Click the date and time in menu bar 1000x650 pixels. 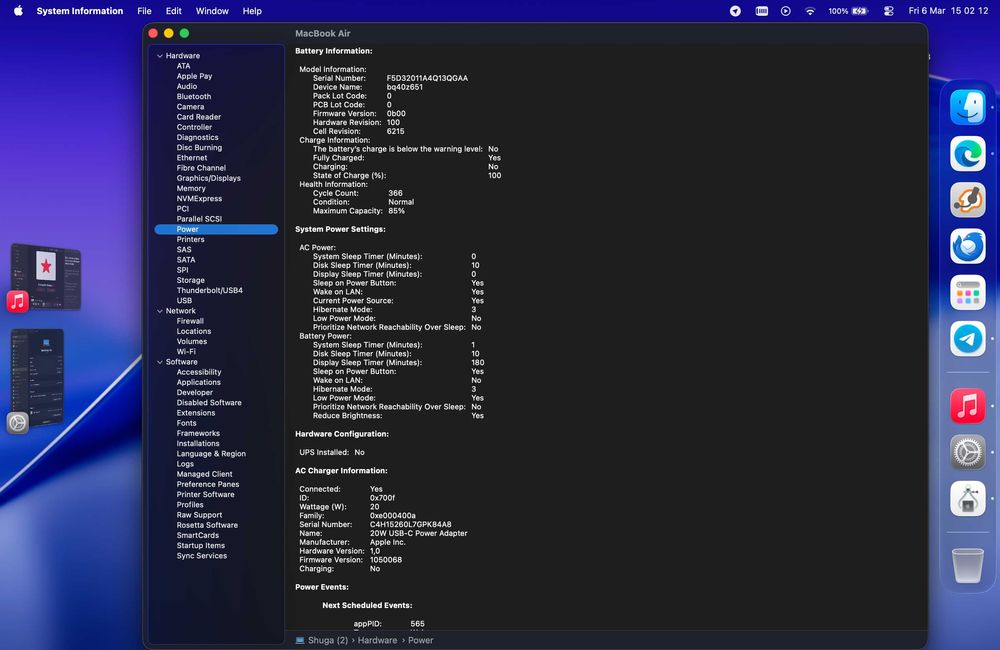pos(948,11)
